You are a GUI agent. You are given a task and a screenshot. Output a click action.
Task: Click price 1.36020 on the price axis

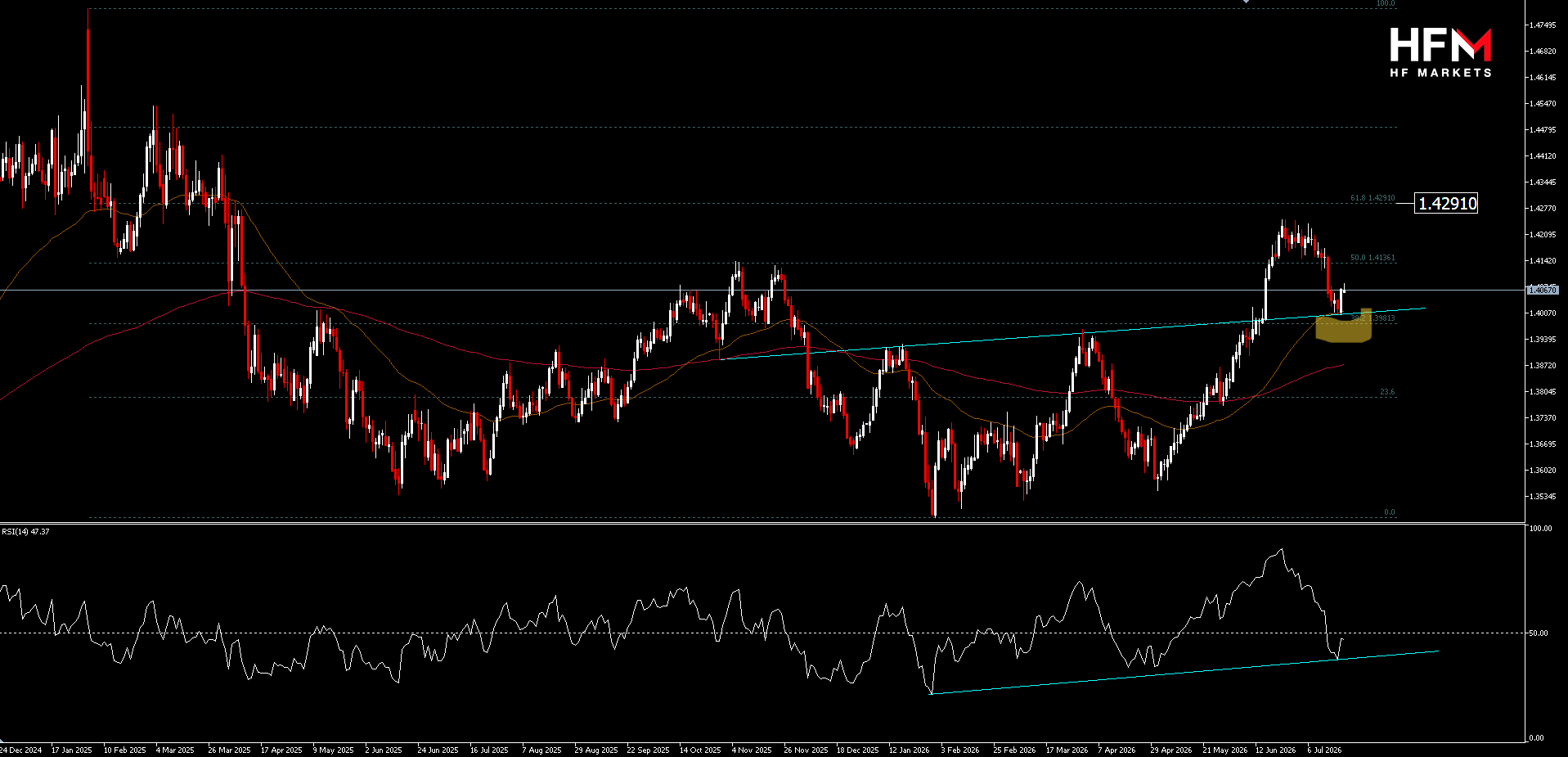click(1543, 471)
